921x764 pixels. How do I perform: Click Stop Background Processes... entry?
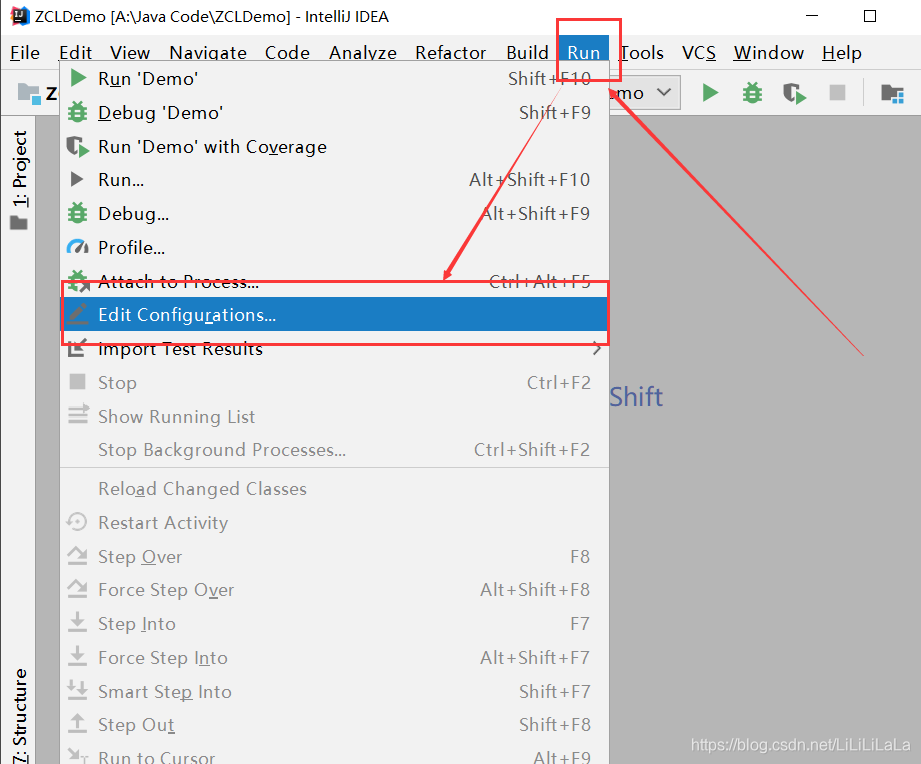(334, 450)
